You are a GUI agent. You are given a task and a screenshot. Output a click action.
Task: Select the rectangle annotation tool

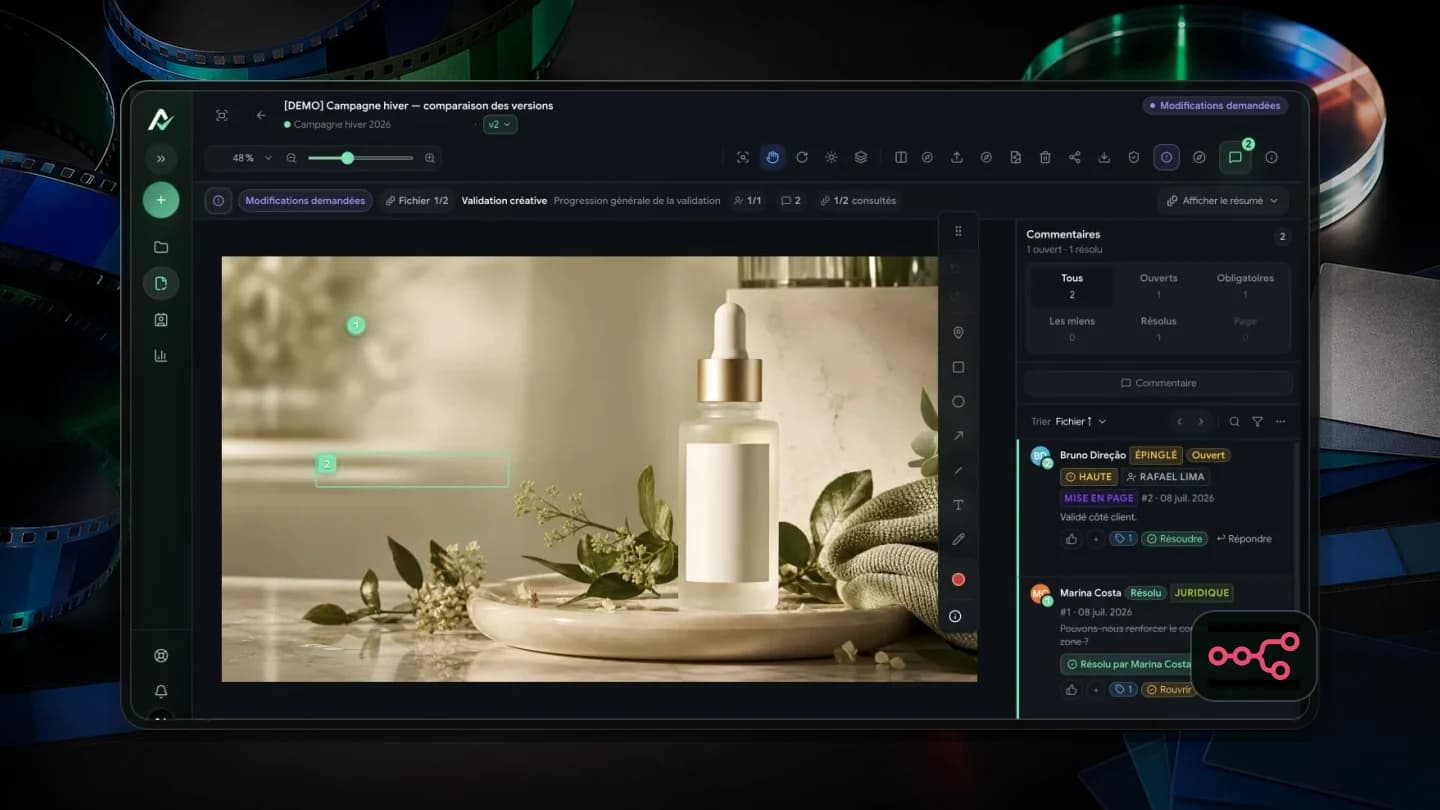958,367
